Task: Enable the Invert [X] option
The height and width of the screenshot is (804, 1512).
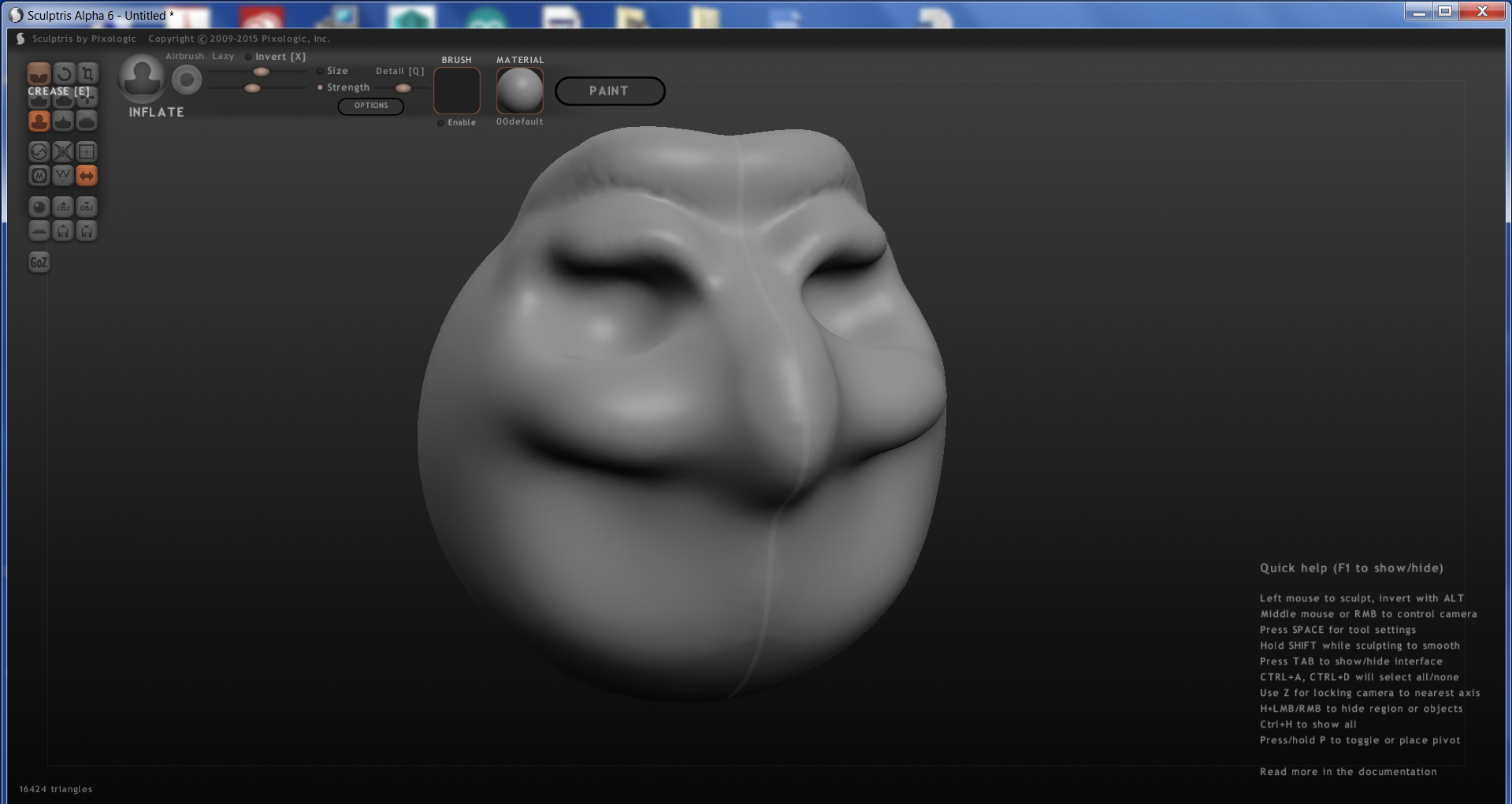Action: click(x=276, y=57)
